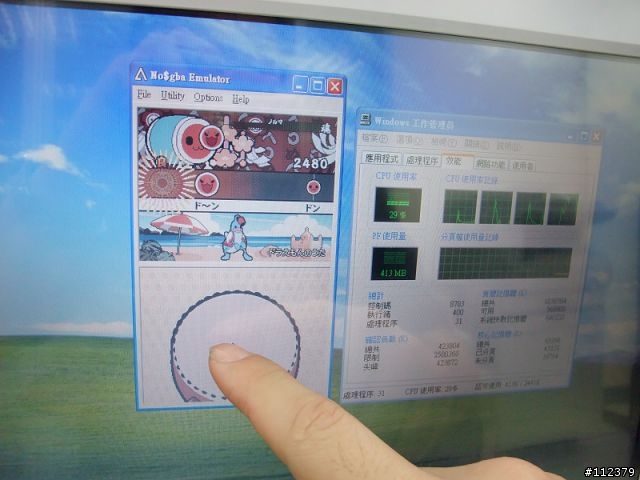Click the score 2480 in the game
The height and width of the screenshot is (480, 640).
[311, 163]
